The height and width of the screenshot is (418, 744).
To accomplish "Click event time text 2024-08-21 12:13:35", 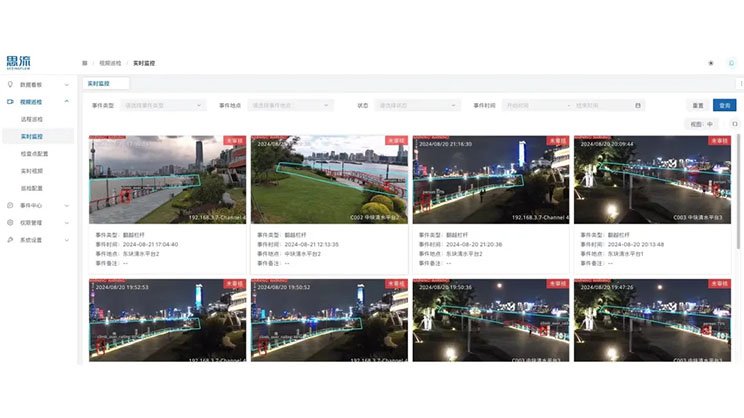I will tap(312, 244).
